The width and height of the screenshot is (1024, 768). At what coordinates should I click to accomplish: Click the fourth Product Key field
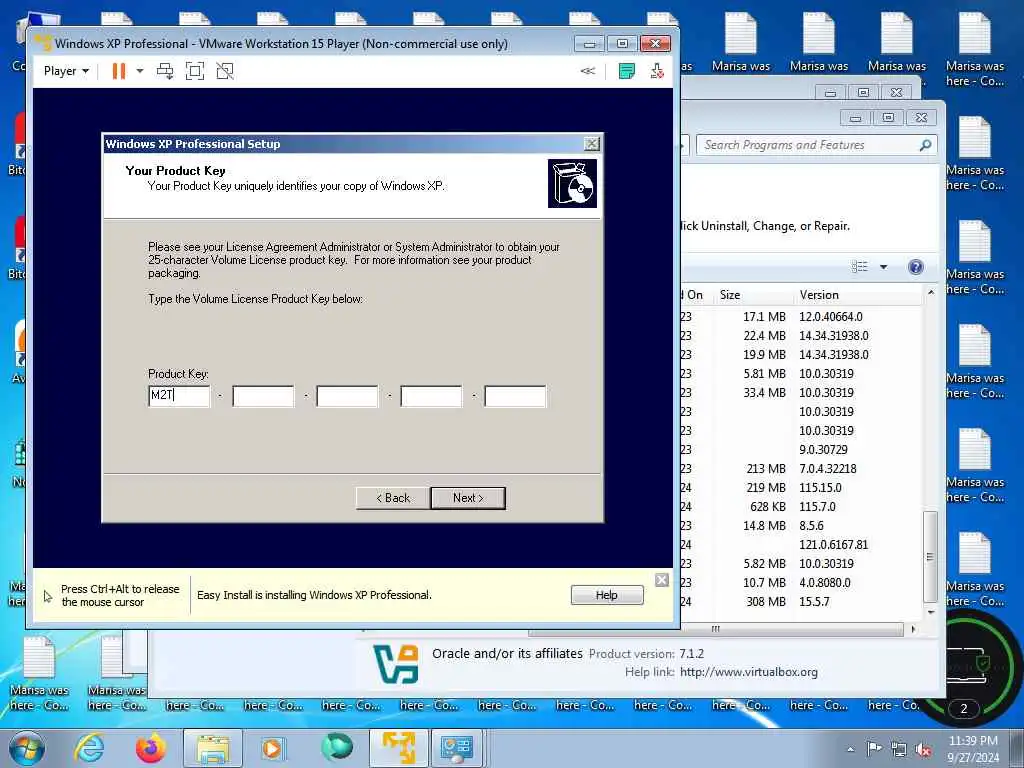pyautogui.click(x=431, y=396)
